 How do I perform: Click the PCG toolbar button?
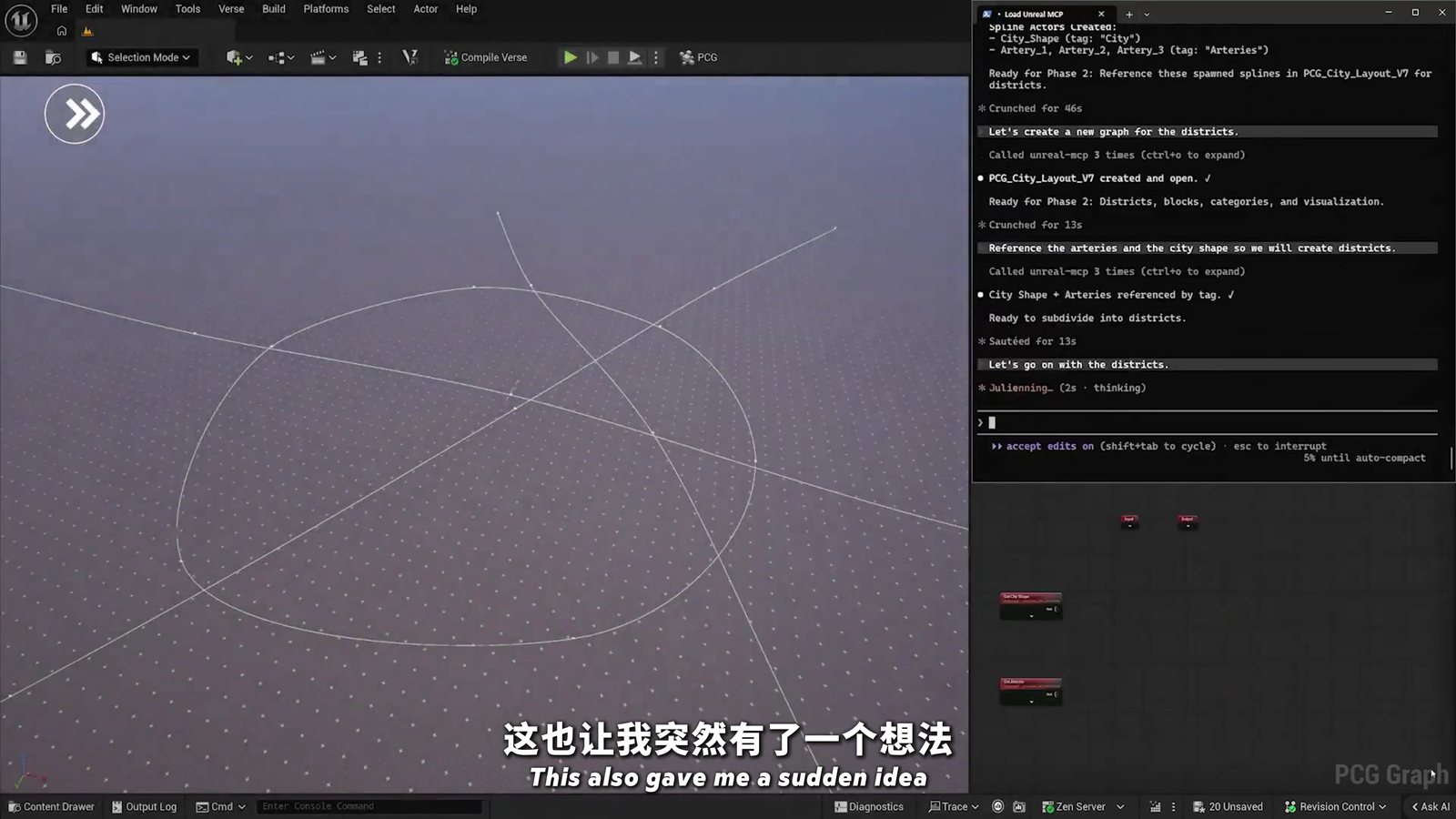pyautogui.click(x=699, y=57)
